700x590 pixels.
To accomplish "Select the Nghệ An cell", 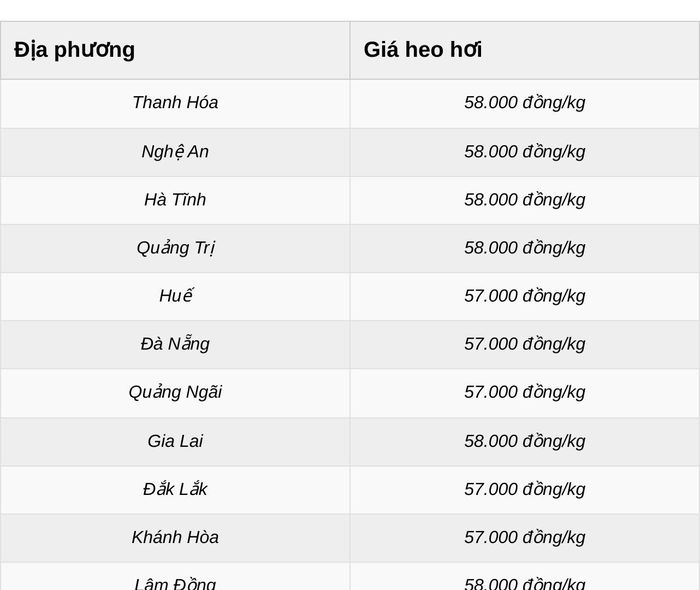I will (x=175, y=152).
